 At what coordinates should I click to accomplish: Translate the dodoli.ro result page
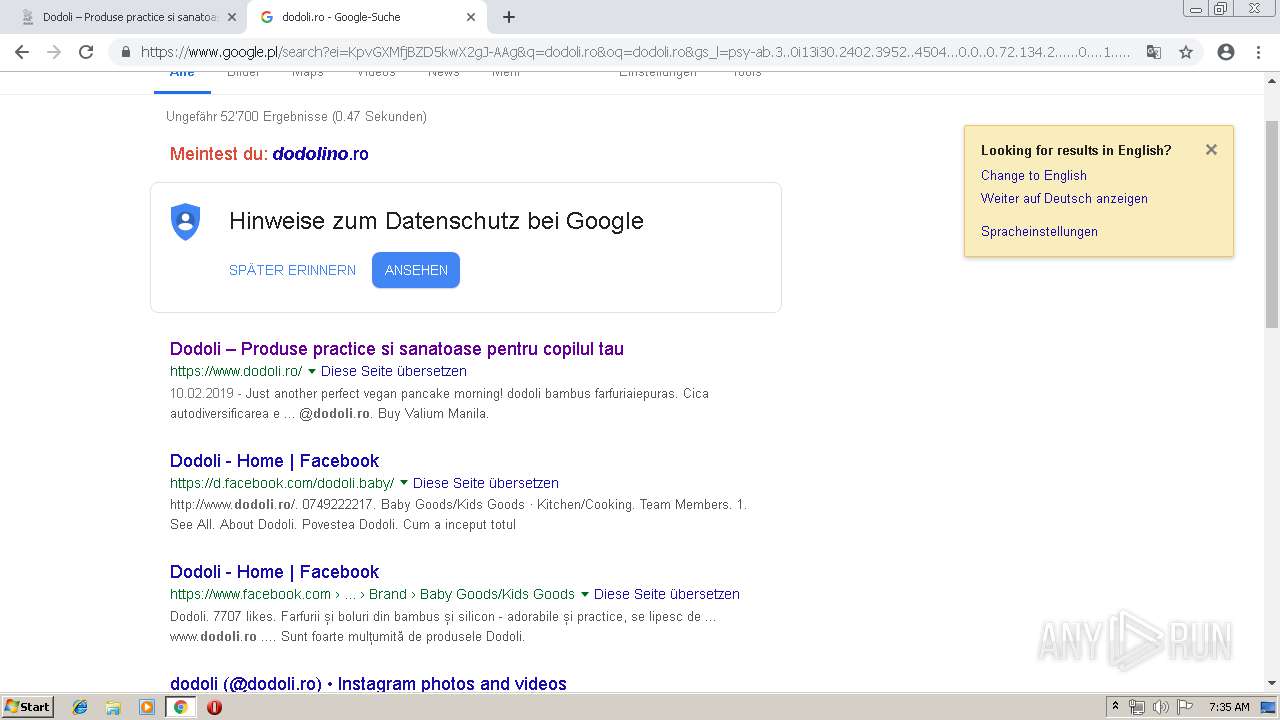(x=394, y=371)
